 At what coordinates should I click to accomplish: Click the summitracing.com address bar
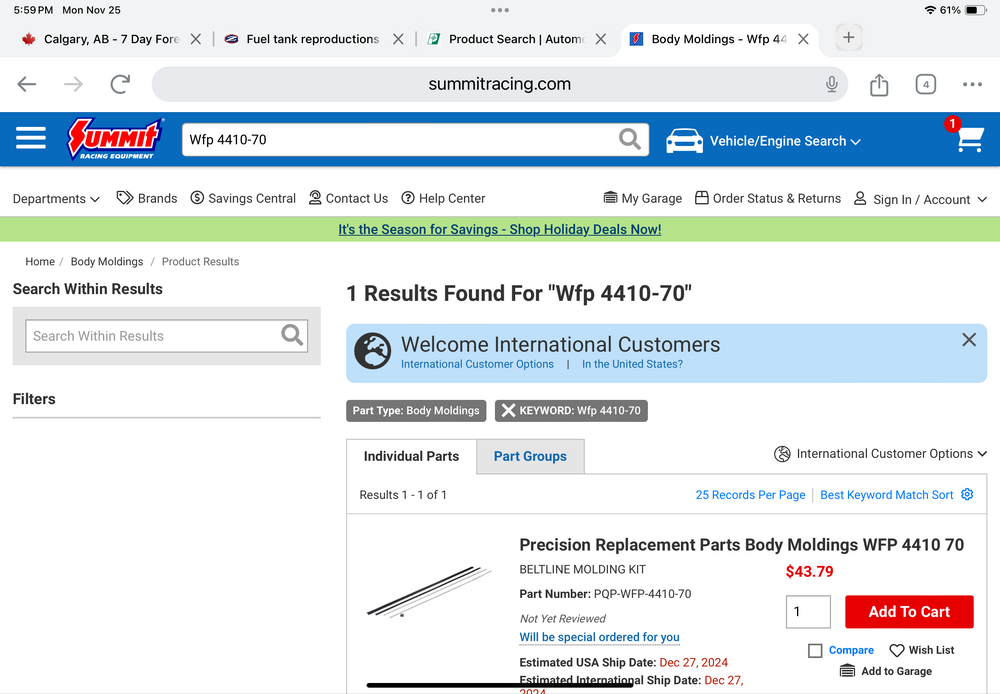click(499, 84)
